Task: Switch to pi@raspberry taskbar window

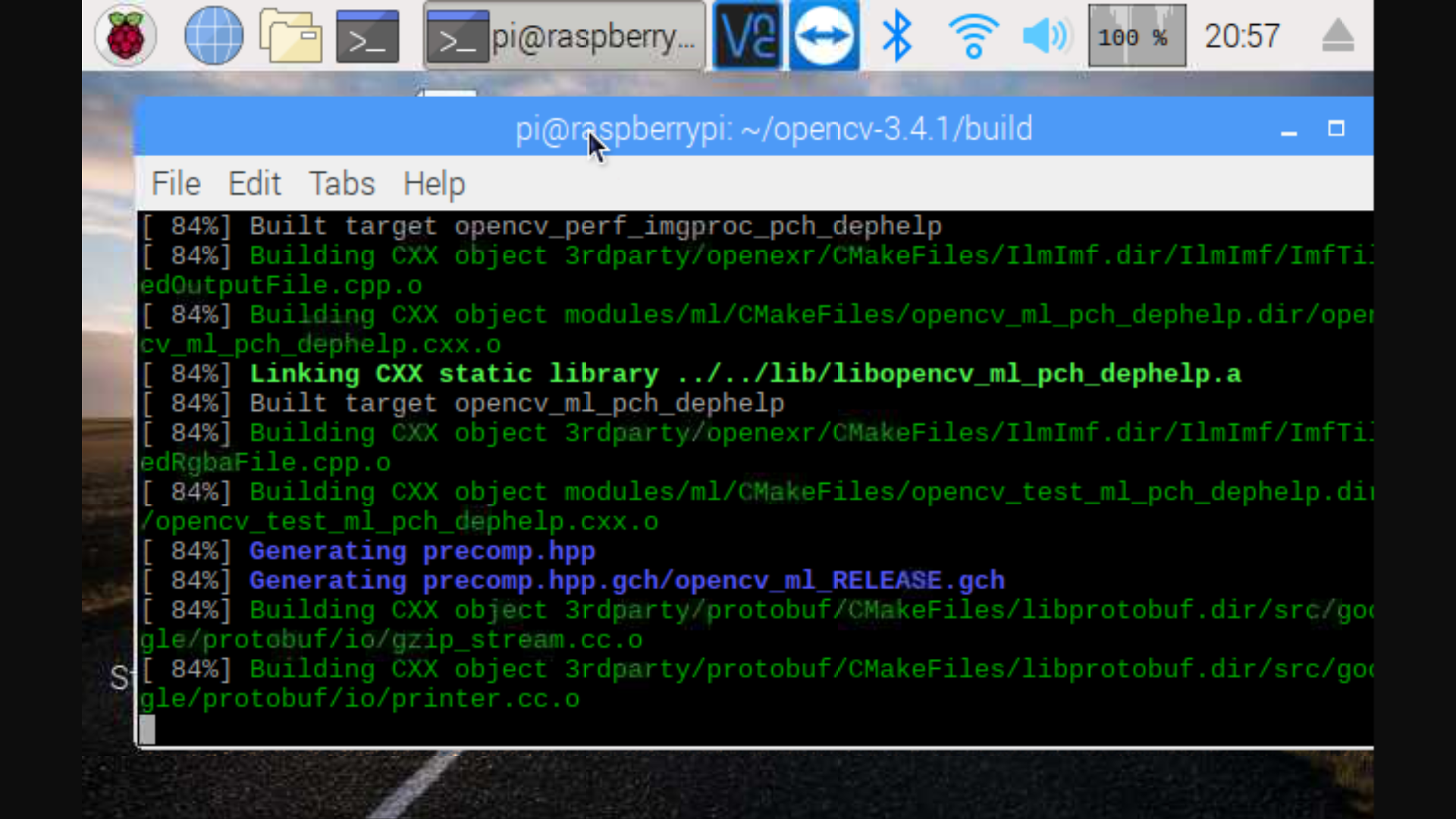Action: (564, 36)
